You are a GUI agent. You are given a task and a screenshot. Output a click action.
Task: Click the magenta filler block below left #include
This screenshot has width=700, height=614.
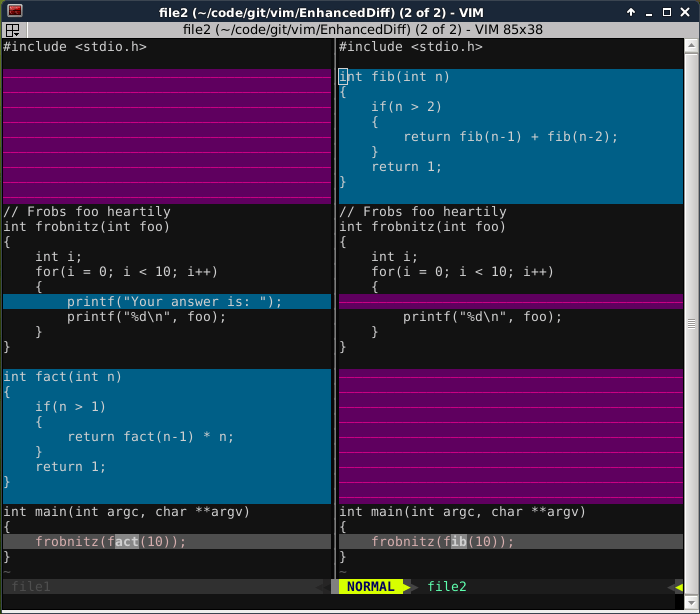point(167,136)
